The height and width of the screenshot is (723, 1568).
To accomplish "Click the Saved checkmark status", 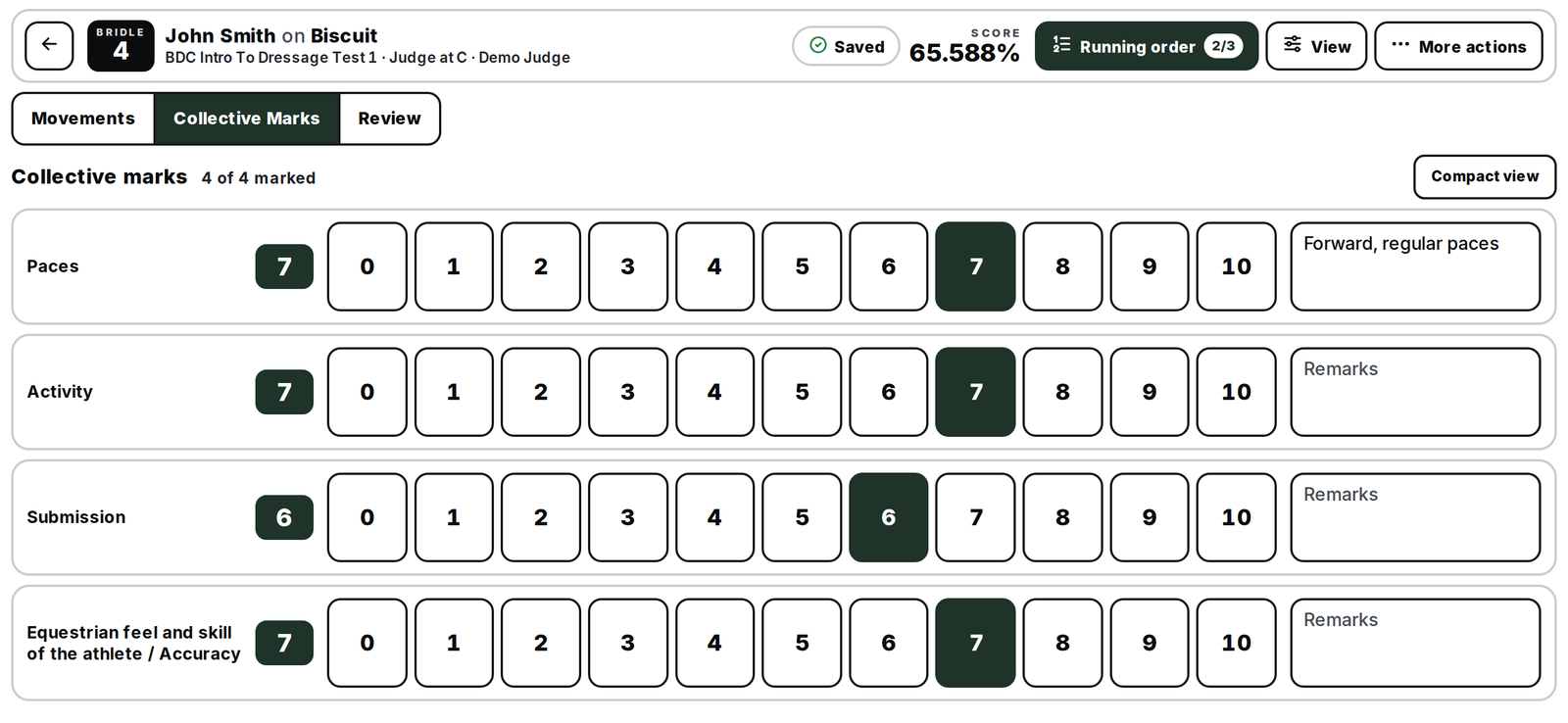I will click(x=846, y=46).
